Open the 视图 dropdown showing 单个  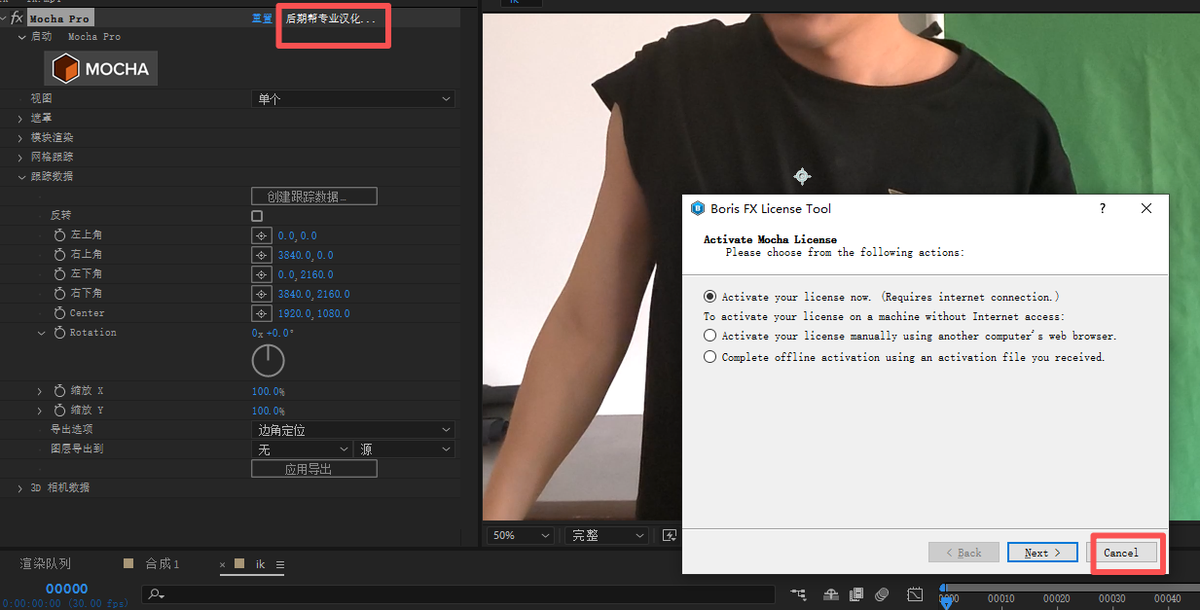point(353,99)
